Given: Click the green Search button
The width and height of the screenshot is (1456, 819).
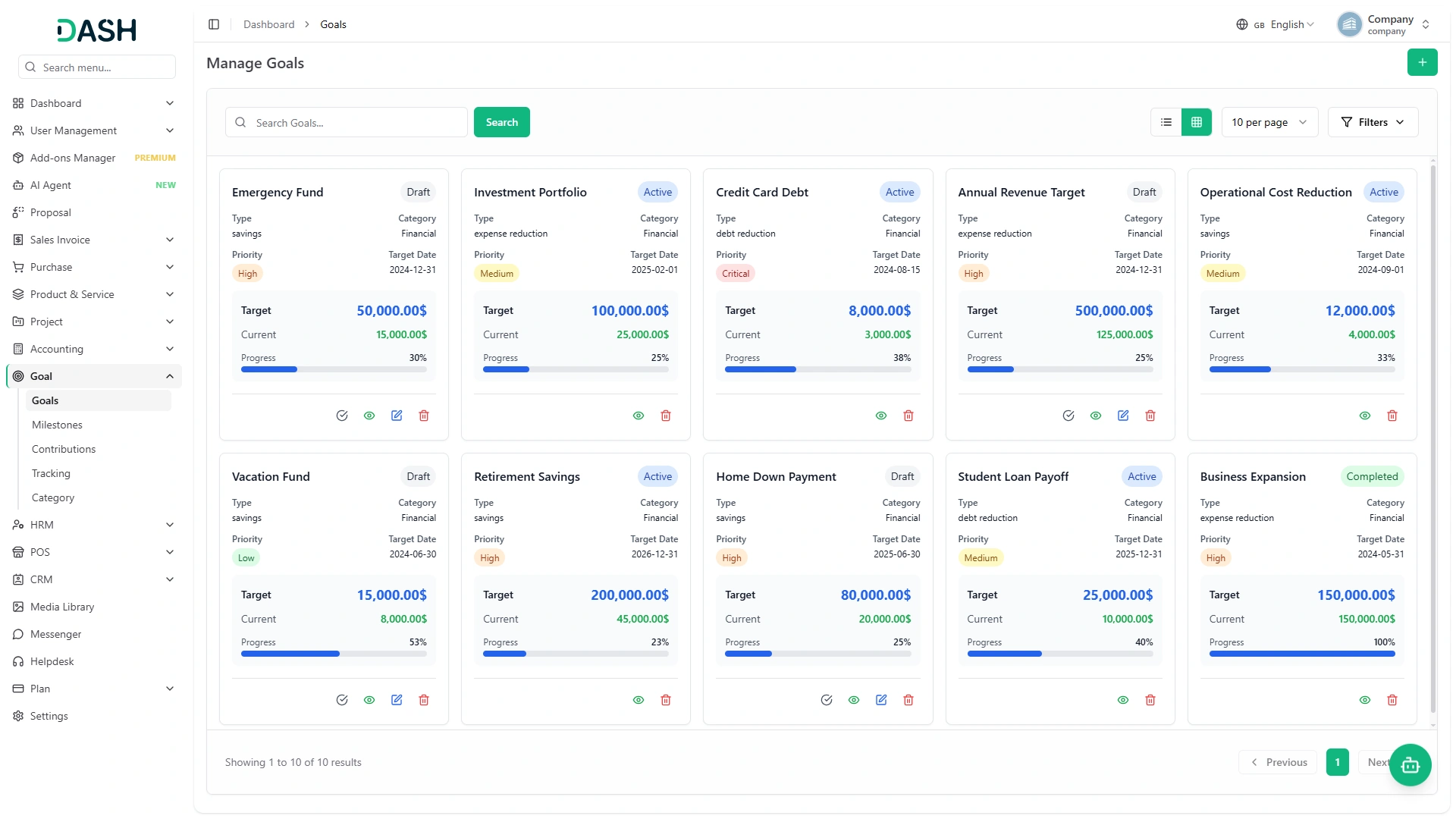Looking at the screenshot, I should click(502, 122).
